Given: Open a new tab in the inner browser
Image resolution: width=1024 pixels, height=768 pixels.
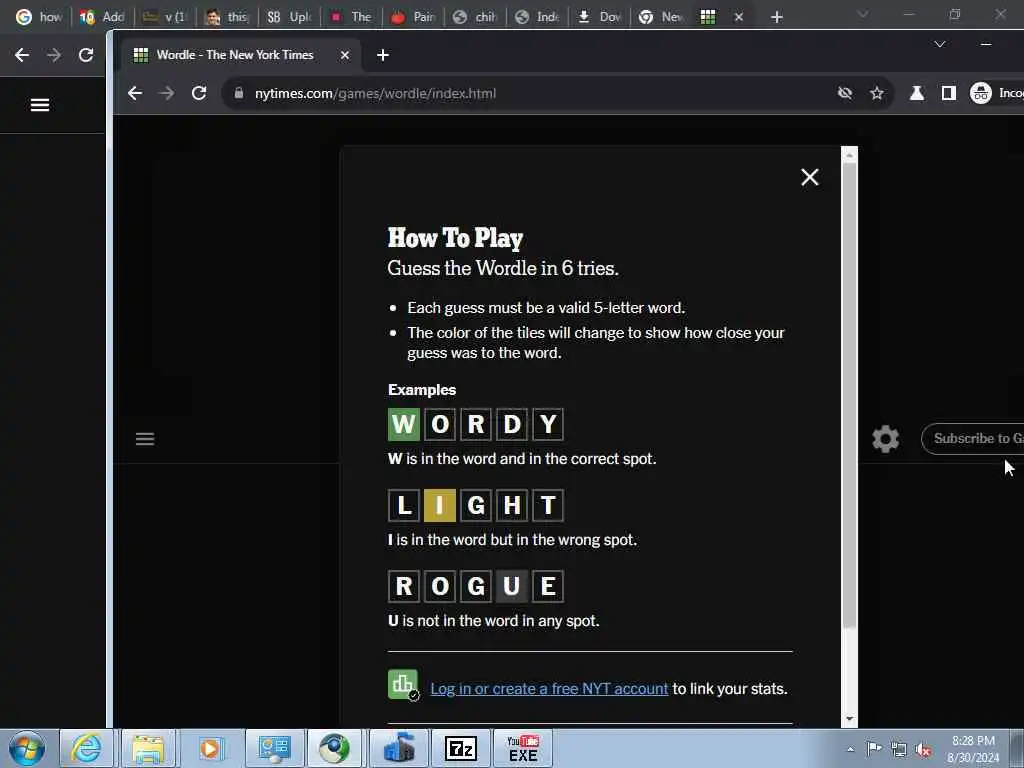Looking at the screenshot, I should click(383, 56).
